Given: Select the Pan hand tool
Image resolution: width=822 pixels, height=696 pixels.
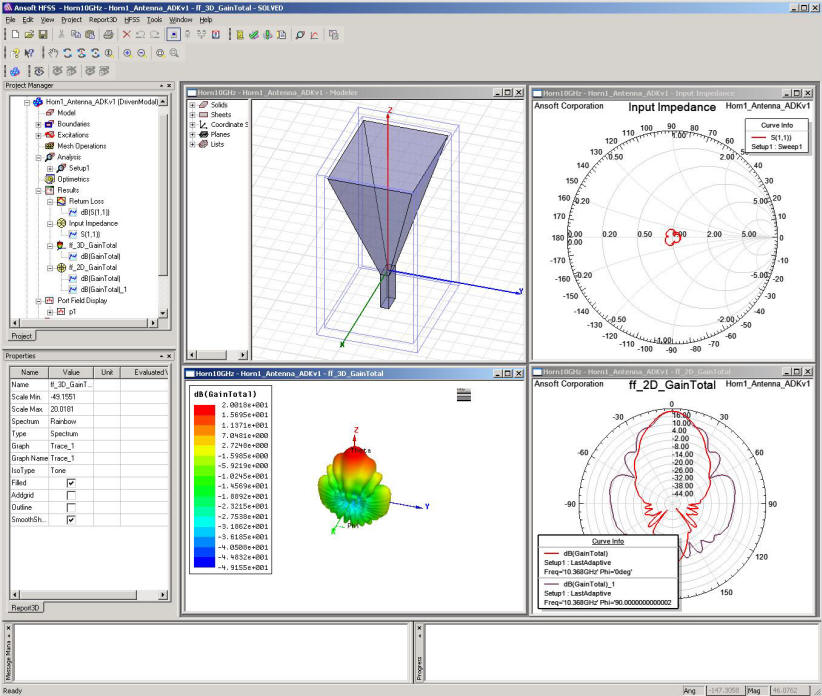Looking at the screenshot, I should point(53,53).
